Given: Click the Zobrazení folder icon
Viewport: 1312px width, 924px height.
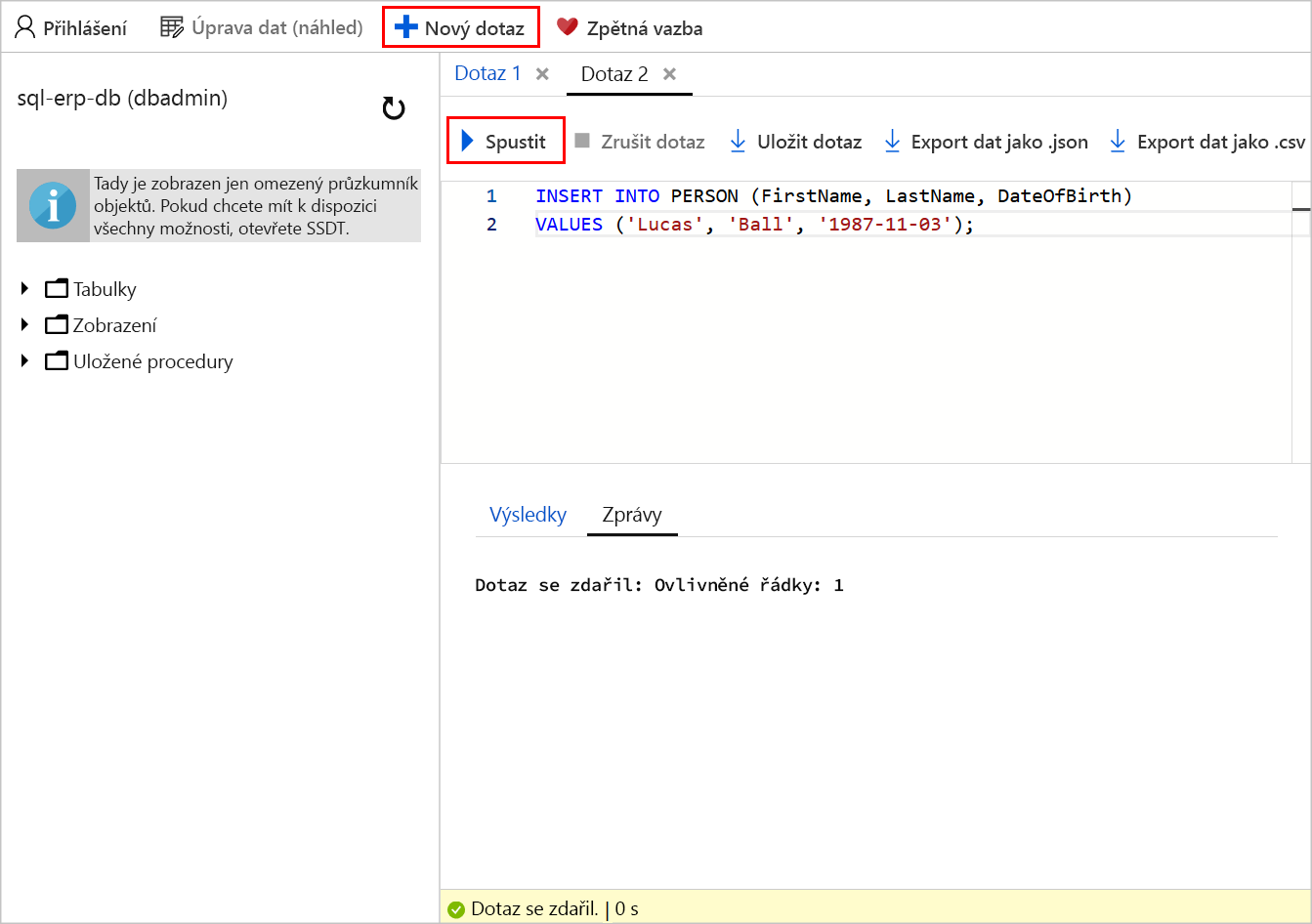Looking at the screenshot, I should click(x=57, y=325).
